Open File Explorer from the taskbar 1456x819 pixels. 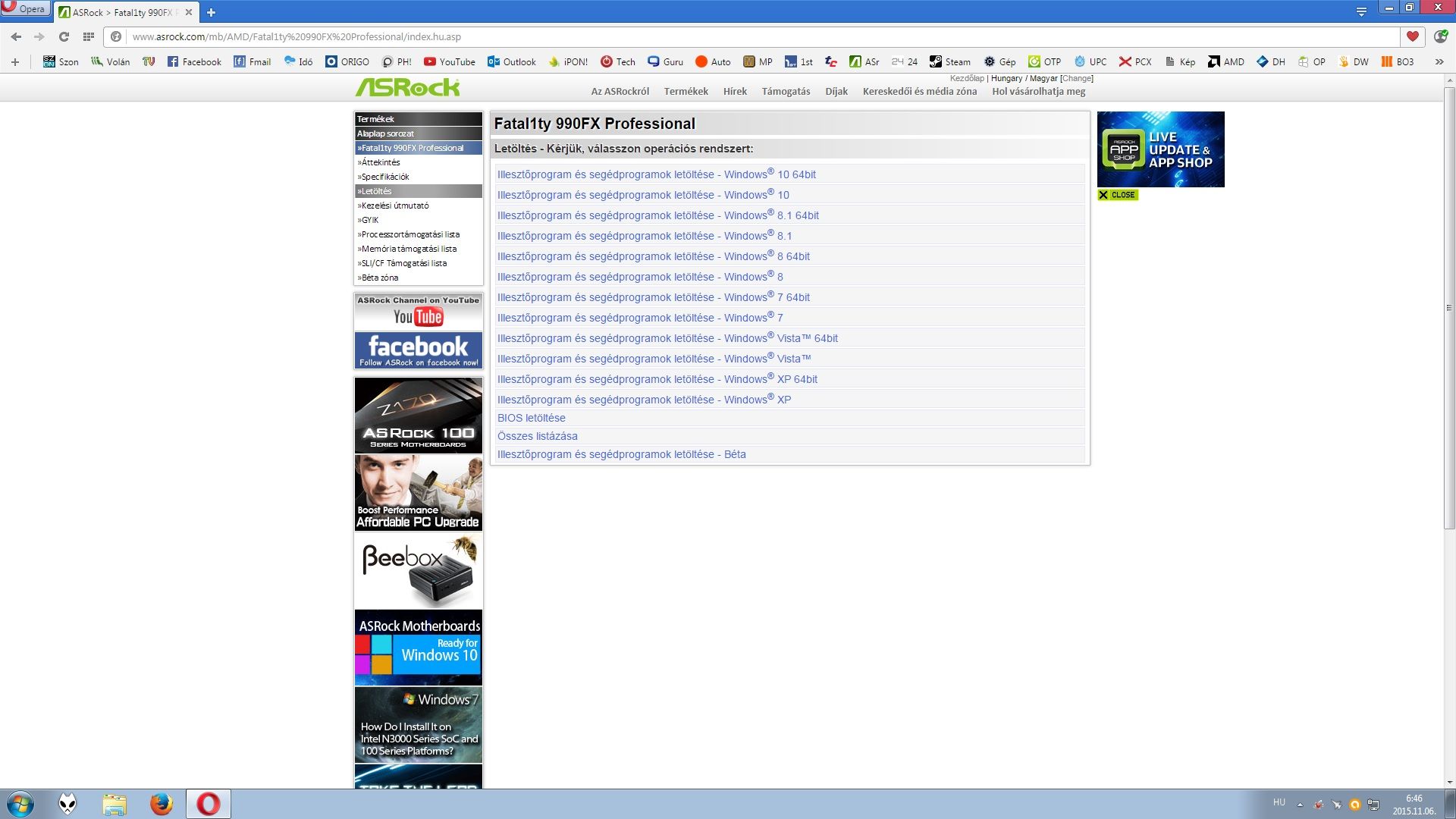[115, 804]
